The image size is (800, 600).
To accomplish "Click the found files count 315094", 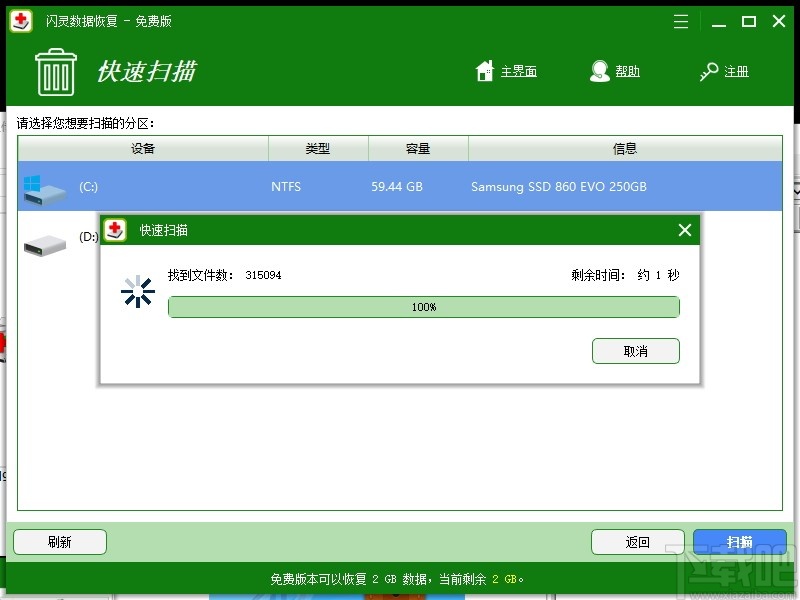I will [263, 276].
